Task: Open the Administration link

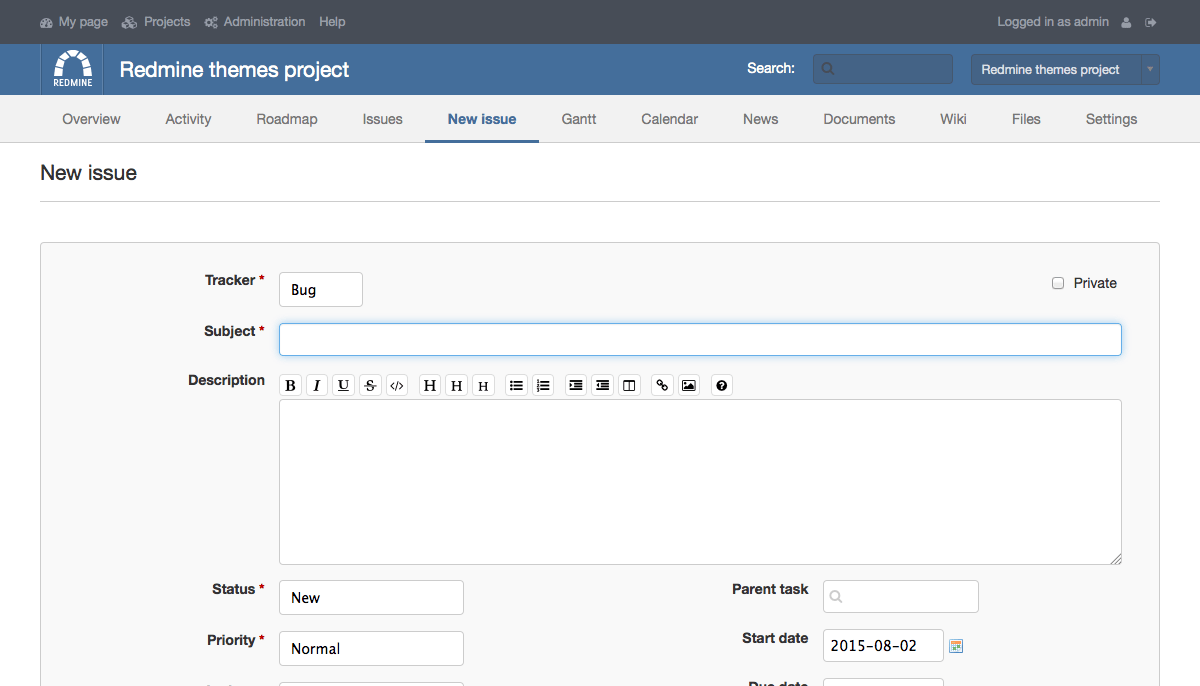Action: point(255,22)
